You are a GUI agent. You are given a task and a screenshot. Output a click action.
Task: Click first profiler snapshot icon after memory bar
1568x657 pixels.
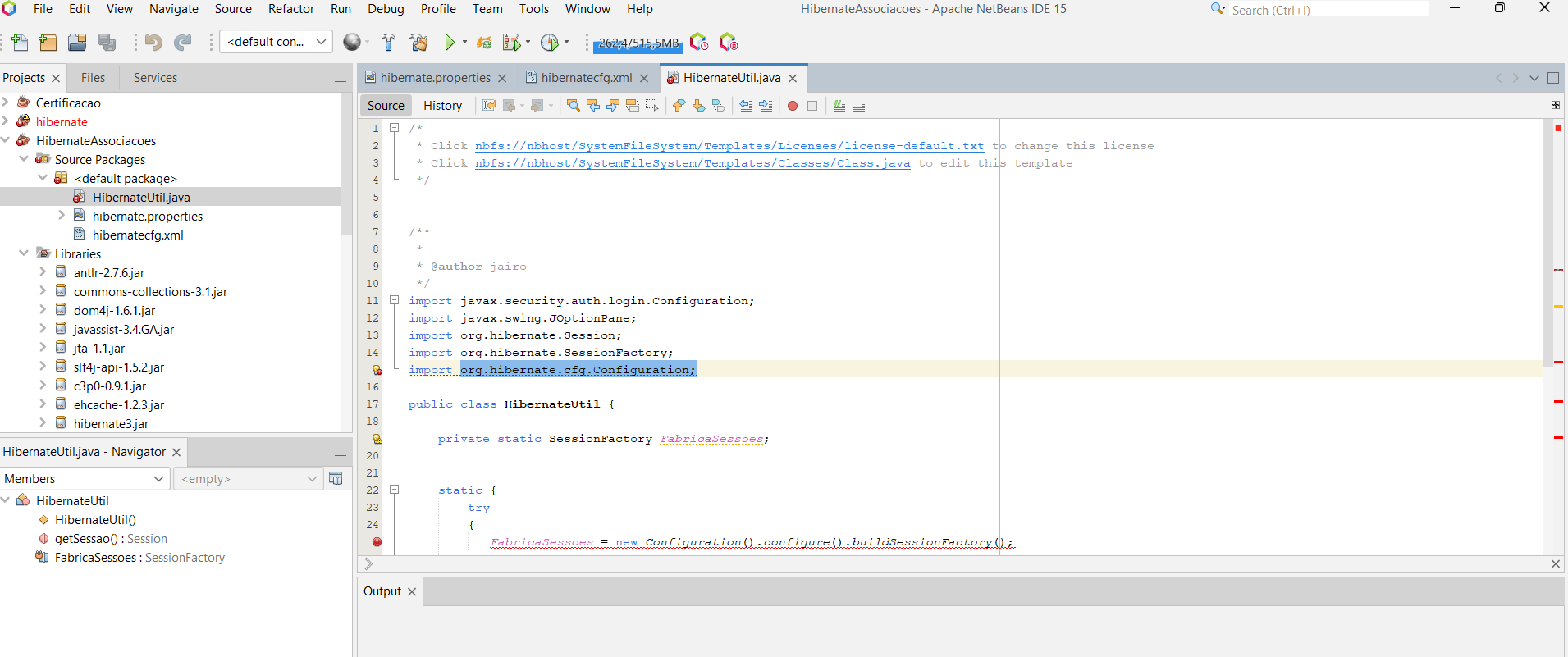point(699,42)
